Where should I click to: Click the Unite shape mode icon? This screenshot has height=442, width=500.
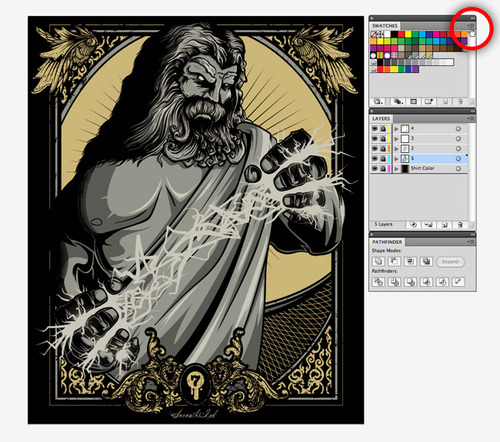(378, 261)
